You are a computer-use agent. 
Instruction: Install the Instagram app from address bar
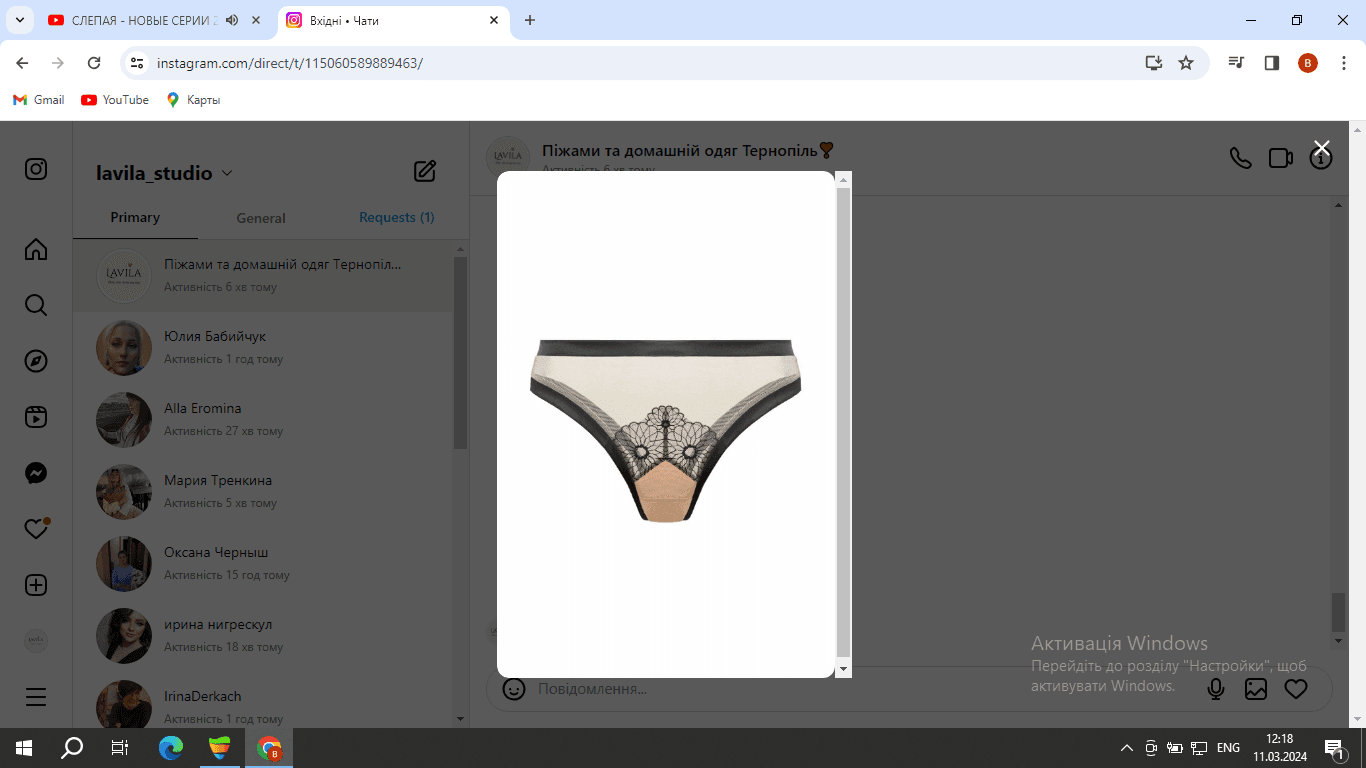(1154, 63)
